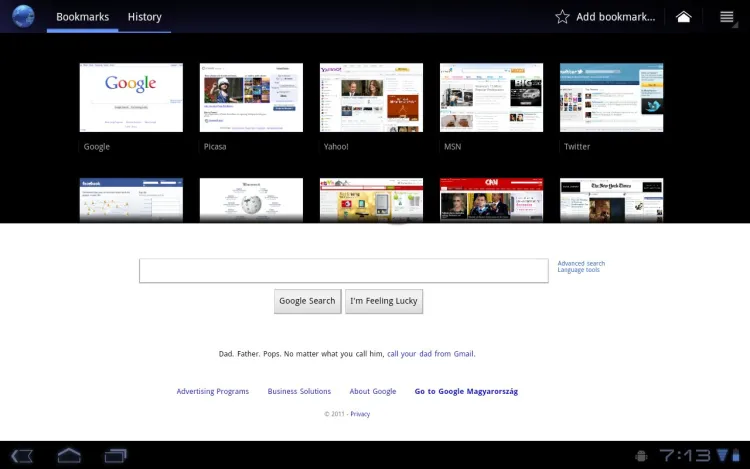Viewport: 750px width, 469px height.
Task: Open the browser menu icon
Action: (727, 17)
